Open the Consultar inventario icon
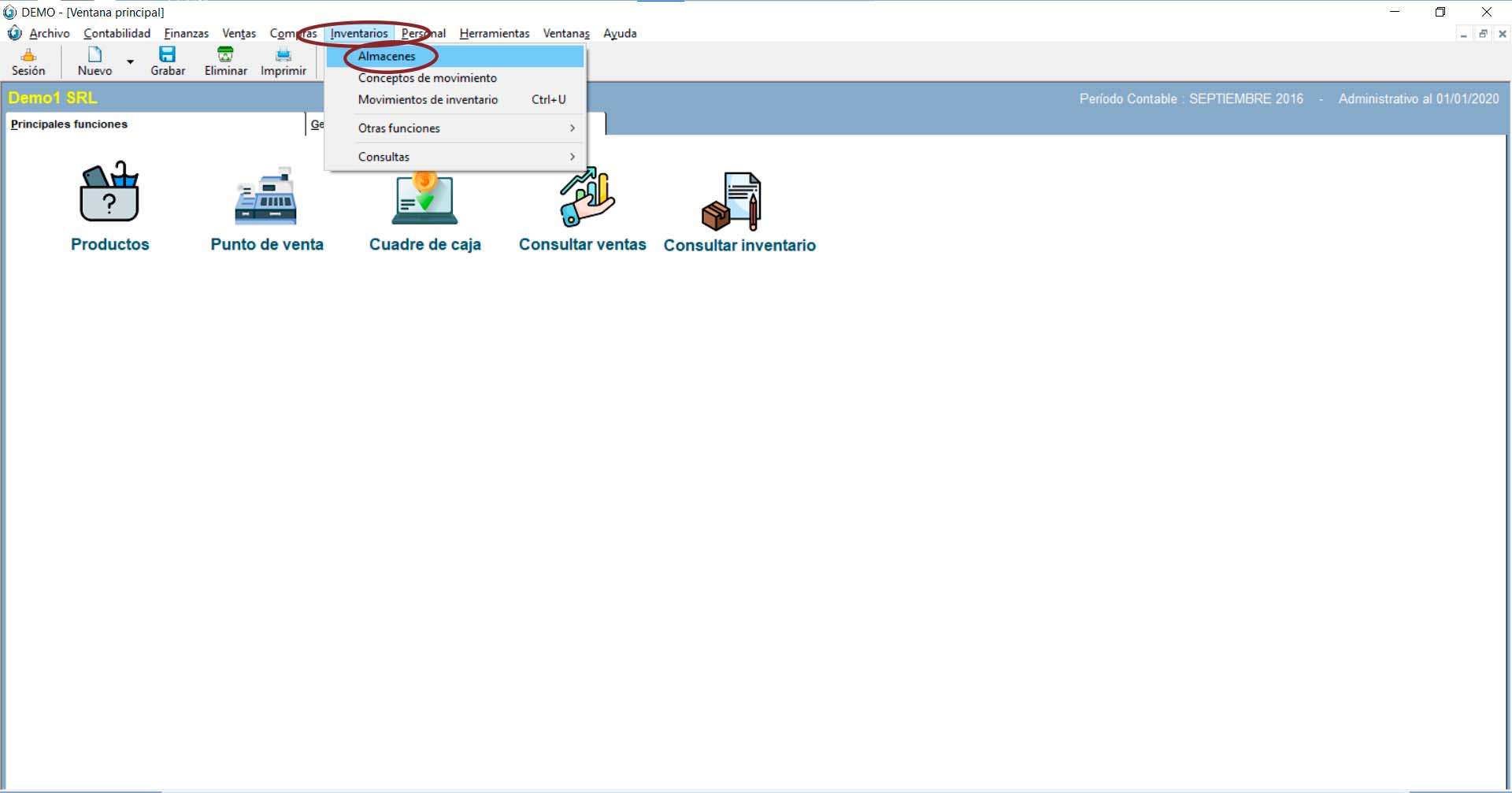 [732, 201]
